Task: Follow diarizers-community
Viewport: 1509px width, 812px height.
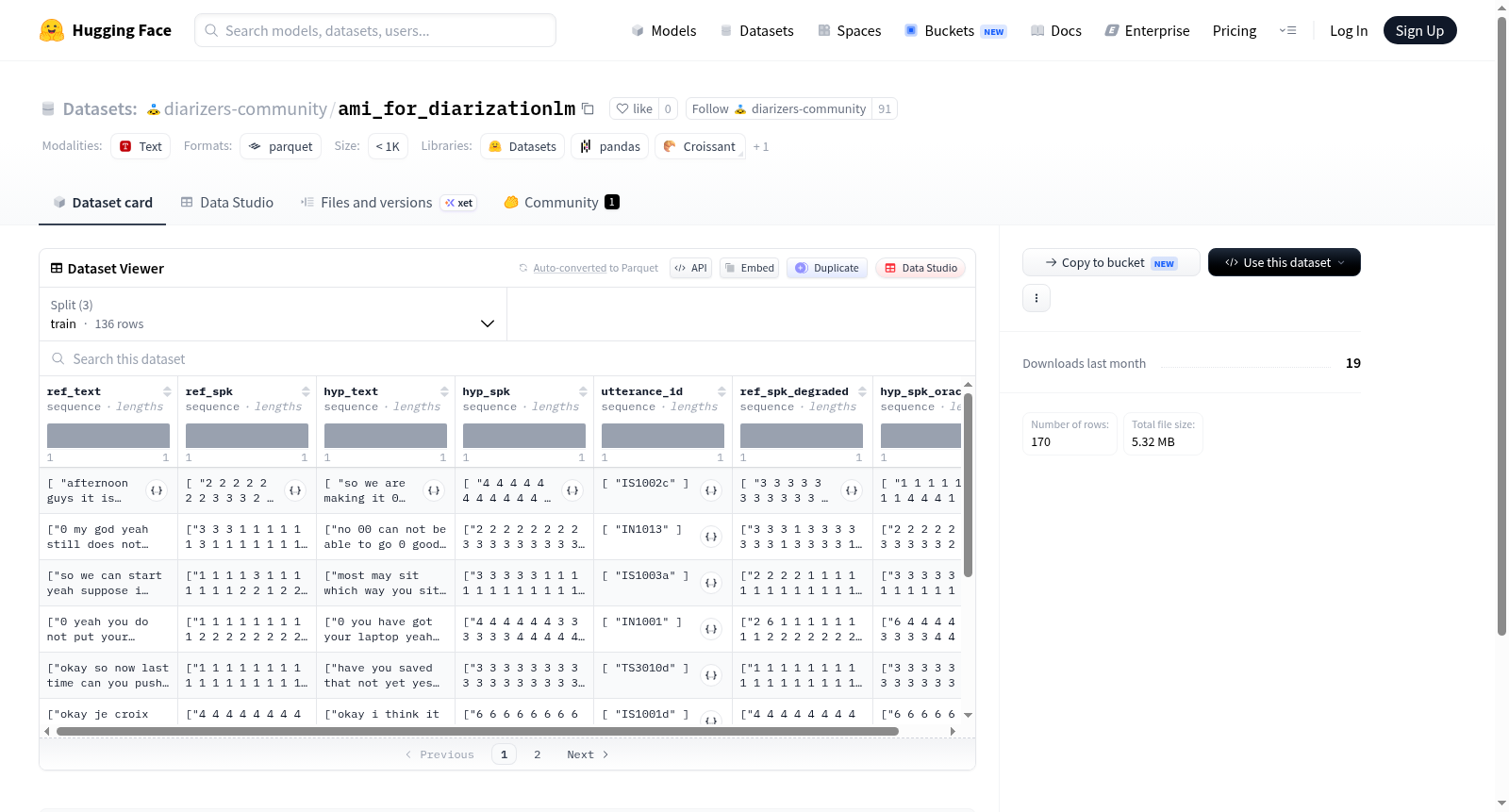Action: pos(779,108)
